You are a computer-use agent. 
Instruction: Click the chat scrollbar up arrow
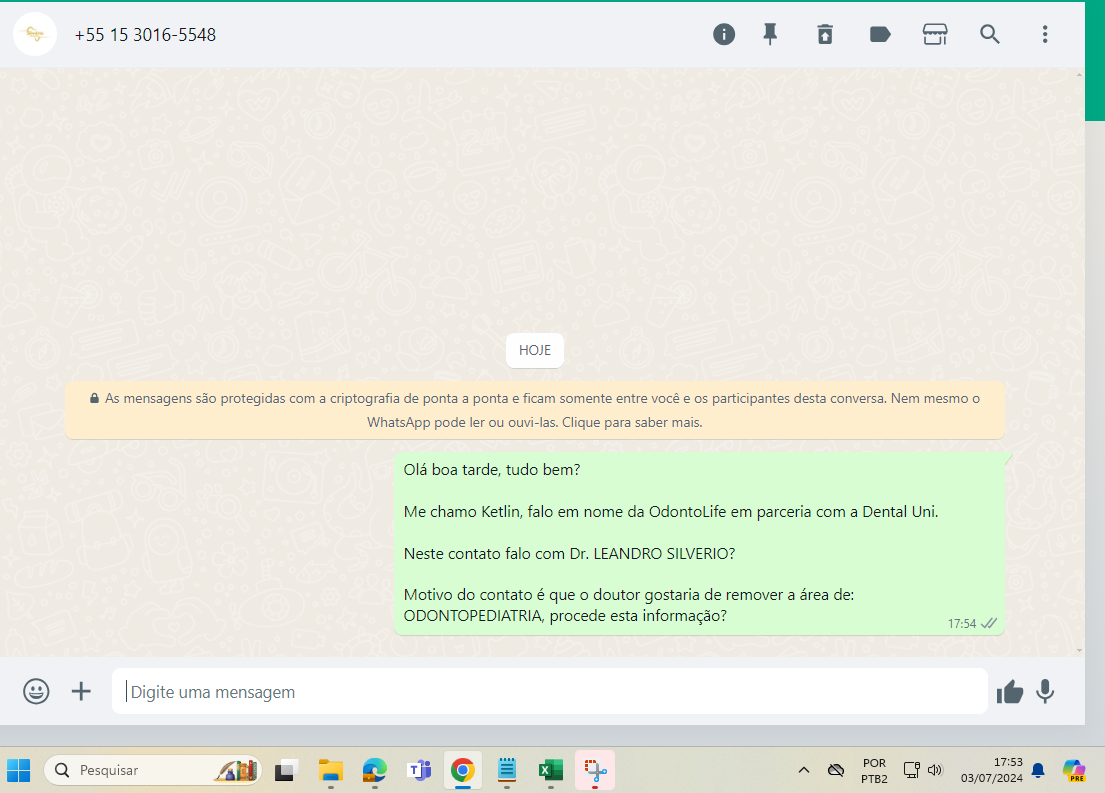click(x=1080, y=74)
